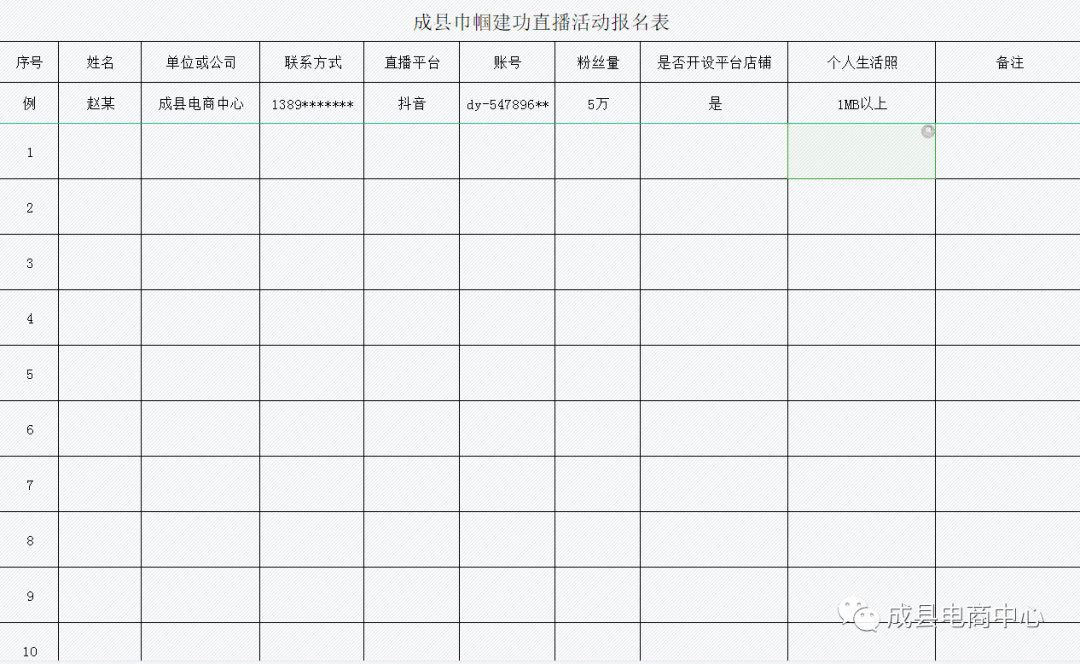Click the highlighted 个人生活照 cell in row 1
1080x664 pixels.
click(x=862, y=152)
